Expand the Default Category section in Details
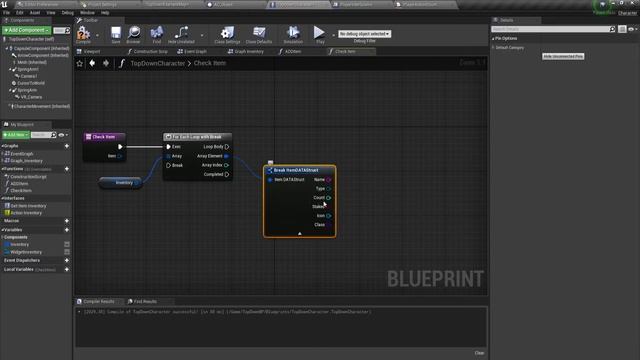Viewport: 640px width, 360px height. point(493,48)
